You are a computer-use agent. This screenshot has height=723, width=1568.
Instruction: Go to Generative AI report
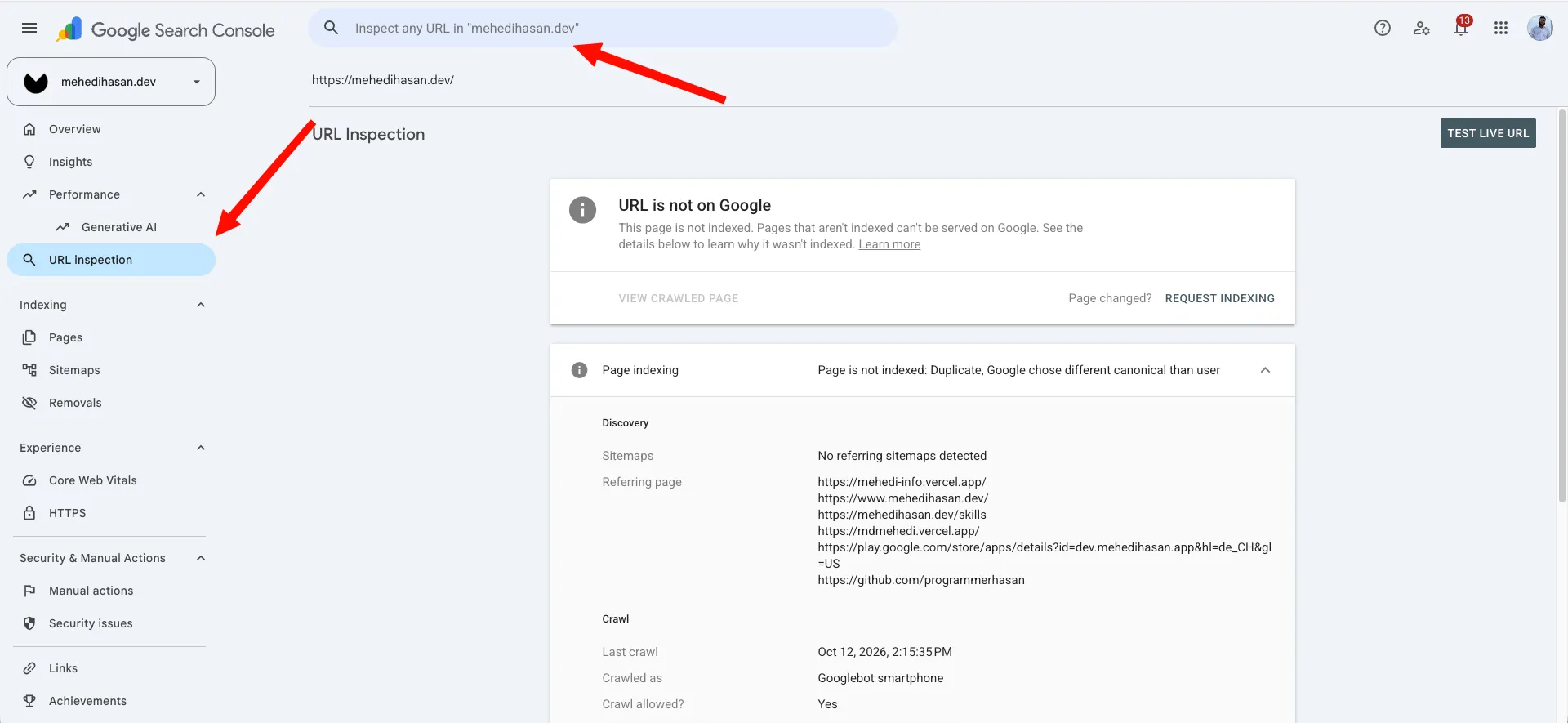[111, 227]
